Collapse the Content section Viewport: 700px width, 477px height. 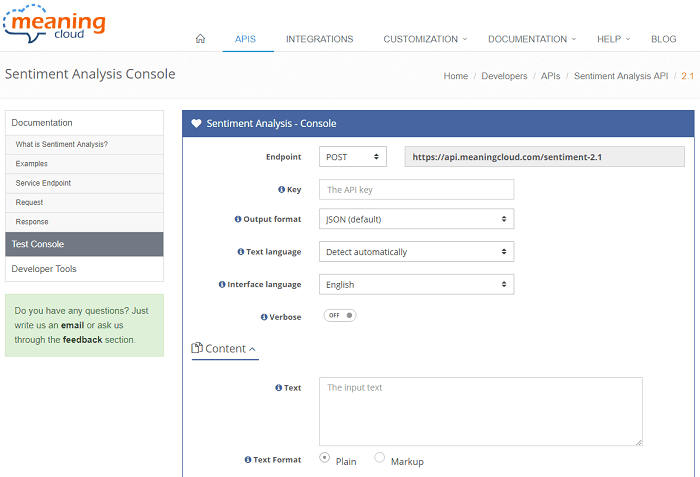pos(225,348)
